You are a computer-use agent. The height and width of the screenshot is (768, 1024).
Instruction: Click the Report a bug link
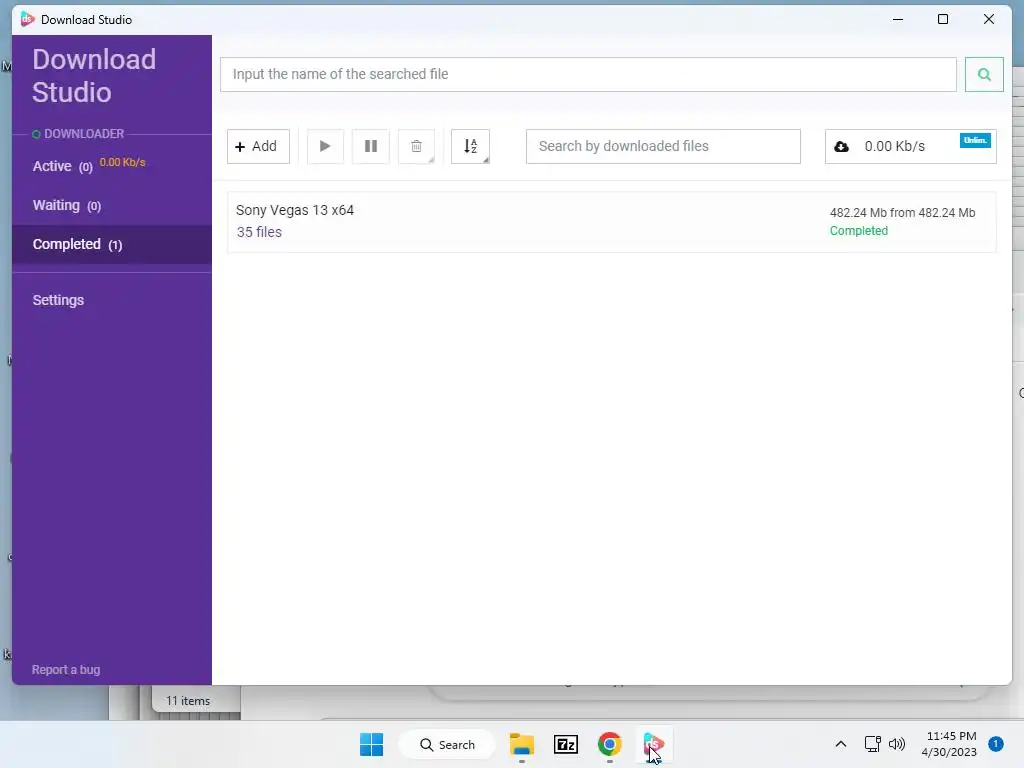pyautogui.click(x=66, y=669)
